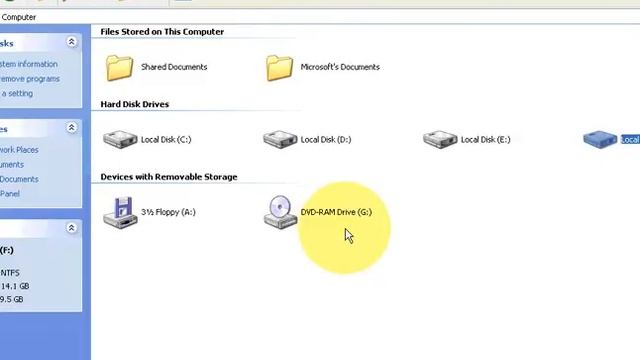Collapse the System Tasks panel chevron
Image resolution: width=640 pixels, height=360 pixels.
[71, 42]
